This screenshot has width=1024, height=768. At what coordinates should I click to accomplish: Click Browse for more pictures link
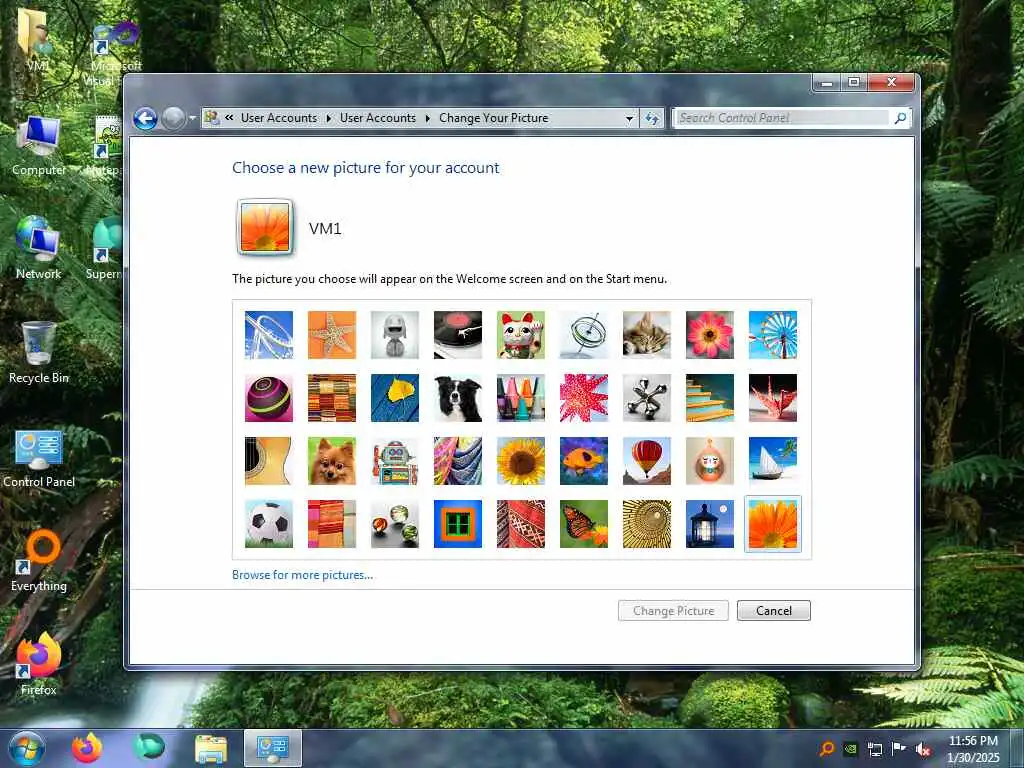(302, 575)
